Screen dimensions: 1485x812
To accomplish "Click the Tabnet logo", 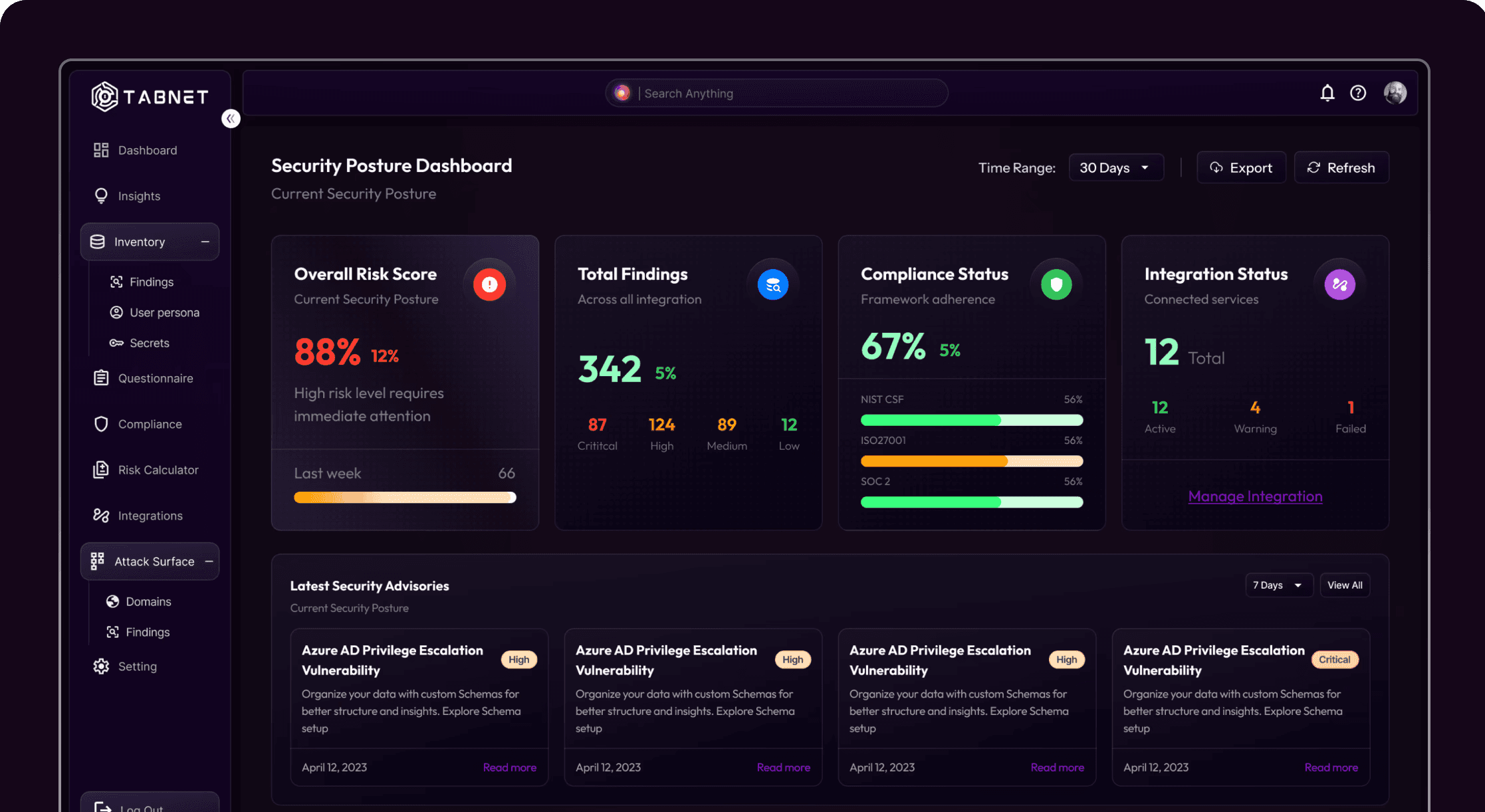I will [x=150, y=97].
